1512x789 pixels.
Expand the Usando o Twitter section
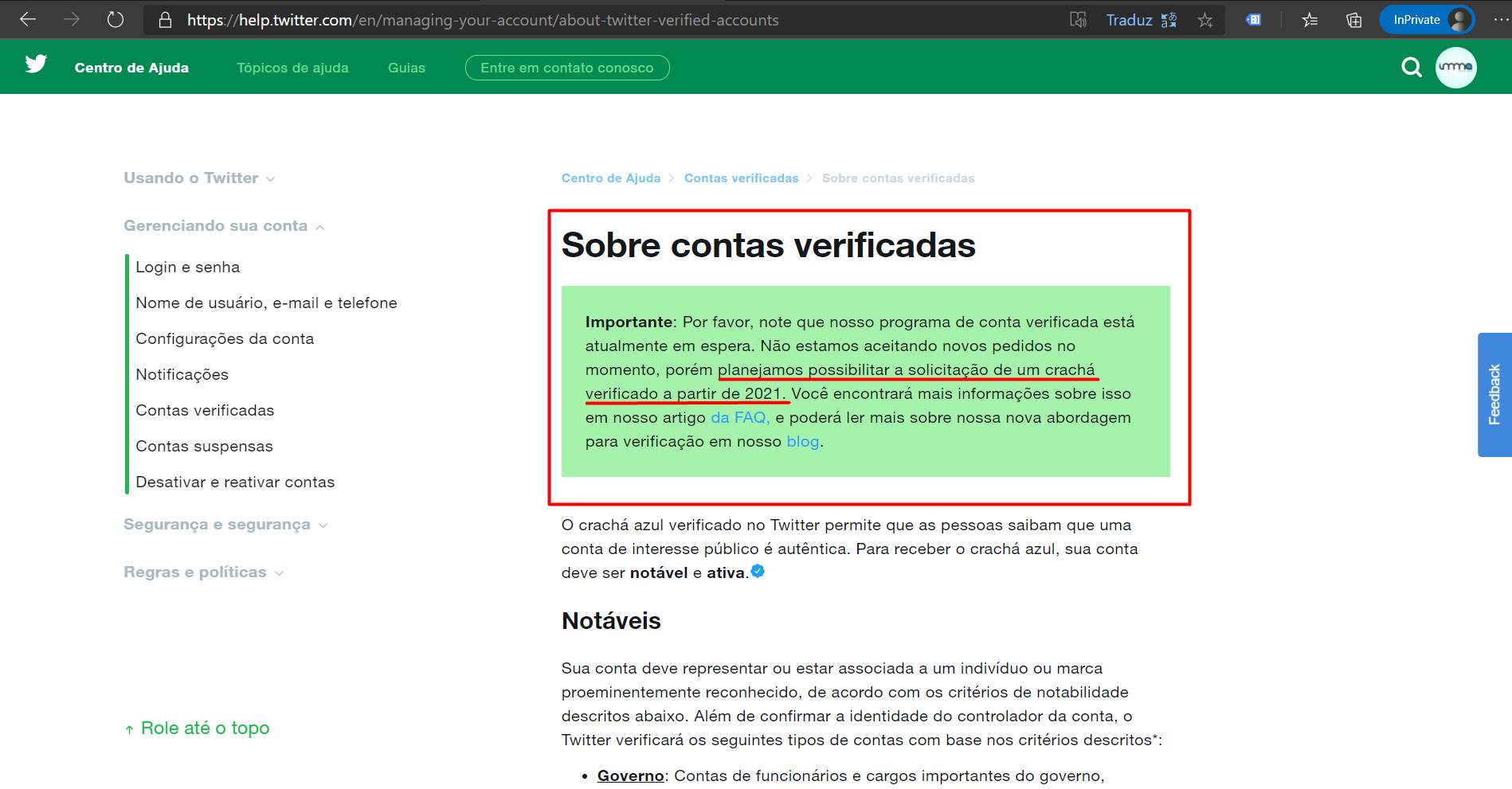[x=271, y=179]
